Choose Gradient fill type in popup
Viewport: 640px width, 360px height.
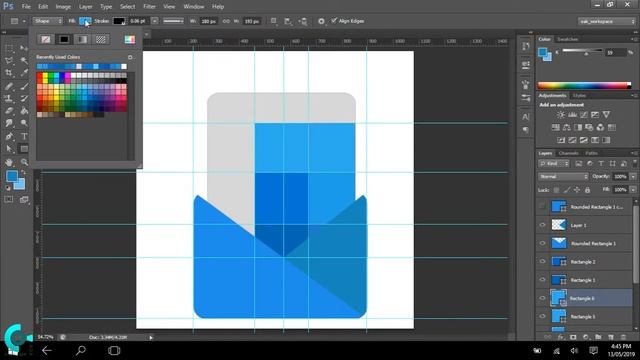coord(82,39)
